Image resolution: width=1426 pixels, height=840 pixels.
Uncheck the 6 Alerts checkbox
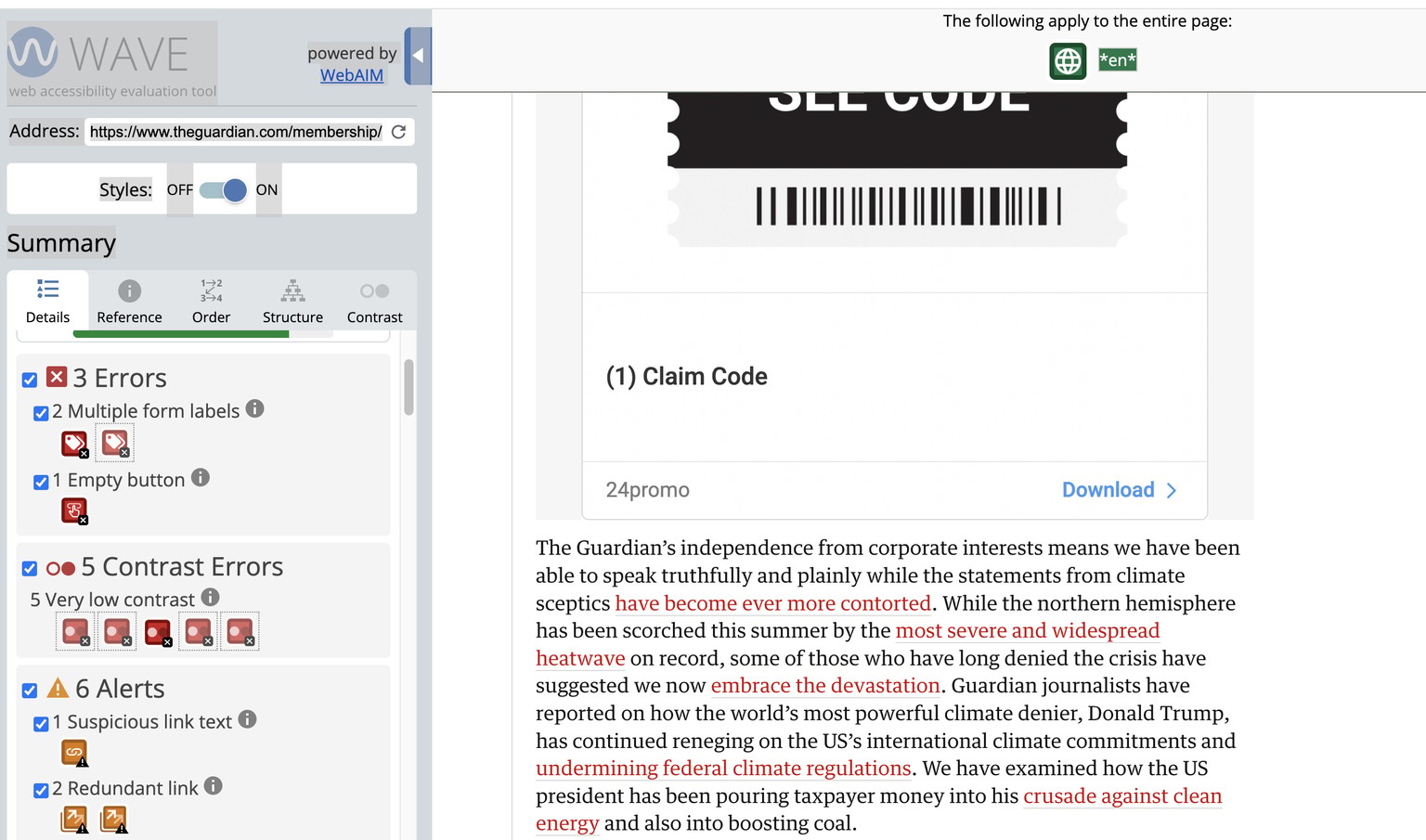click(30, 691)
